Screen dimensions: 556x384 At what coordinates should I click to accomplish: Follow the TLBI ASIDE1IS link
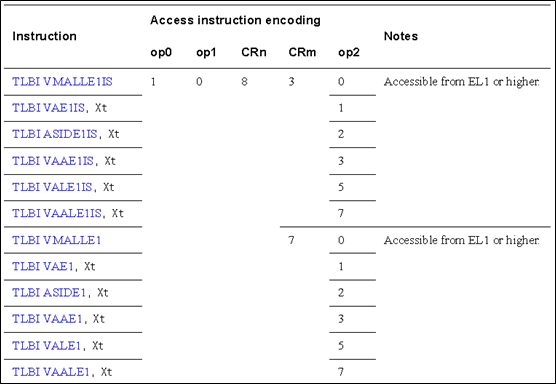55,134
